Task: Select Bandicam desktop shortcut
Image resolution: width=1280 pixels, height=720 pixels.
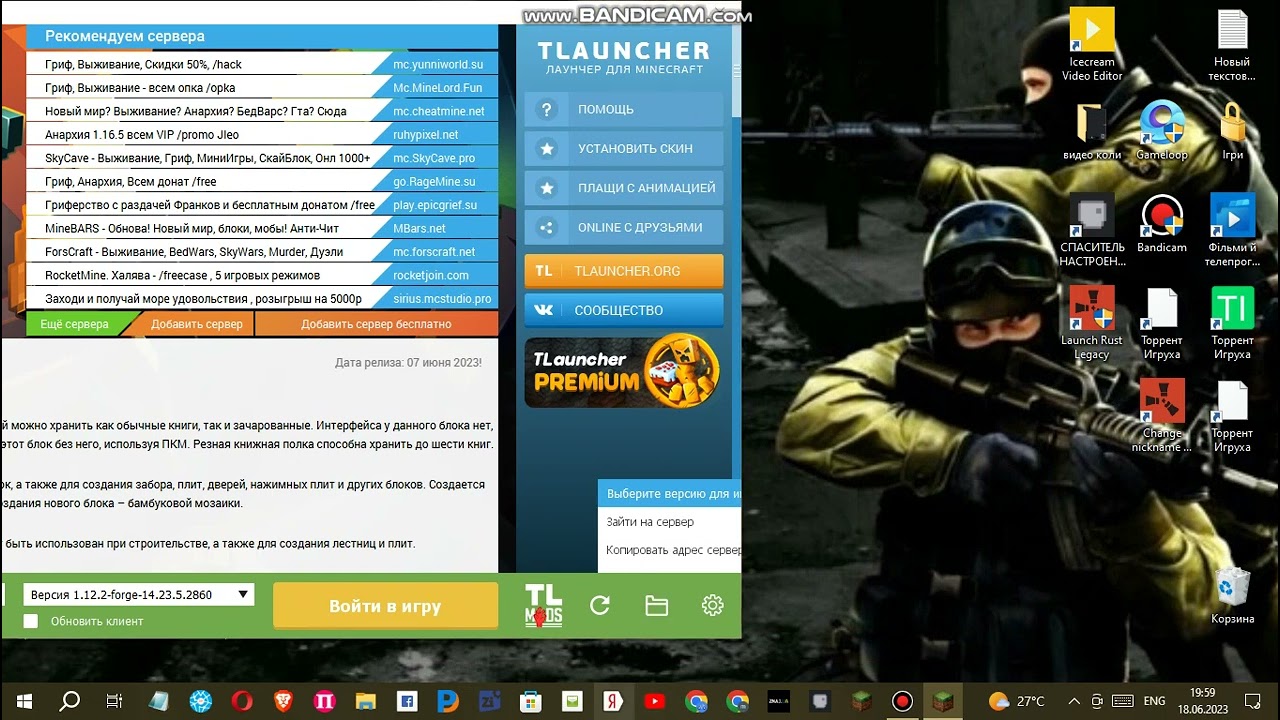Action: (x=1162, y=224)
